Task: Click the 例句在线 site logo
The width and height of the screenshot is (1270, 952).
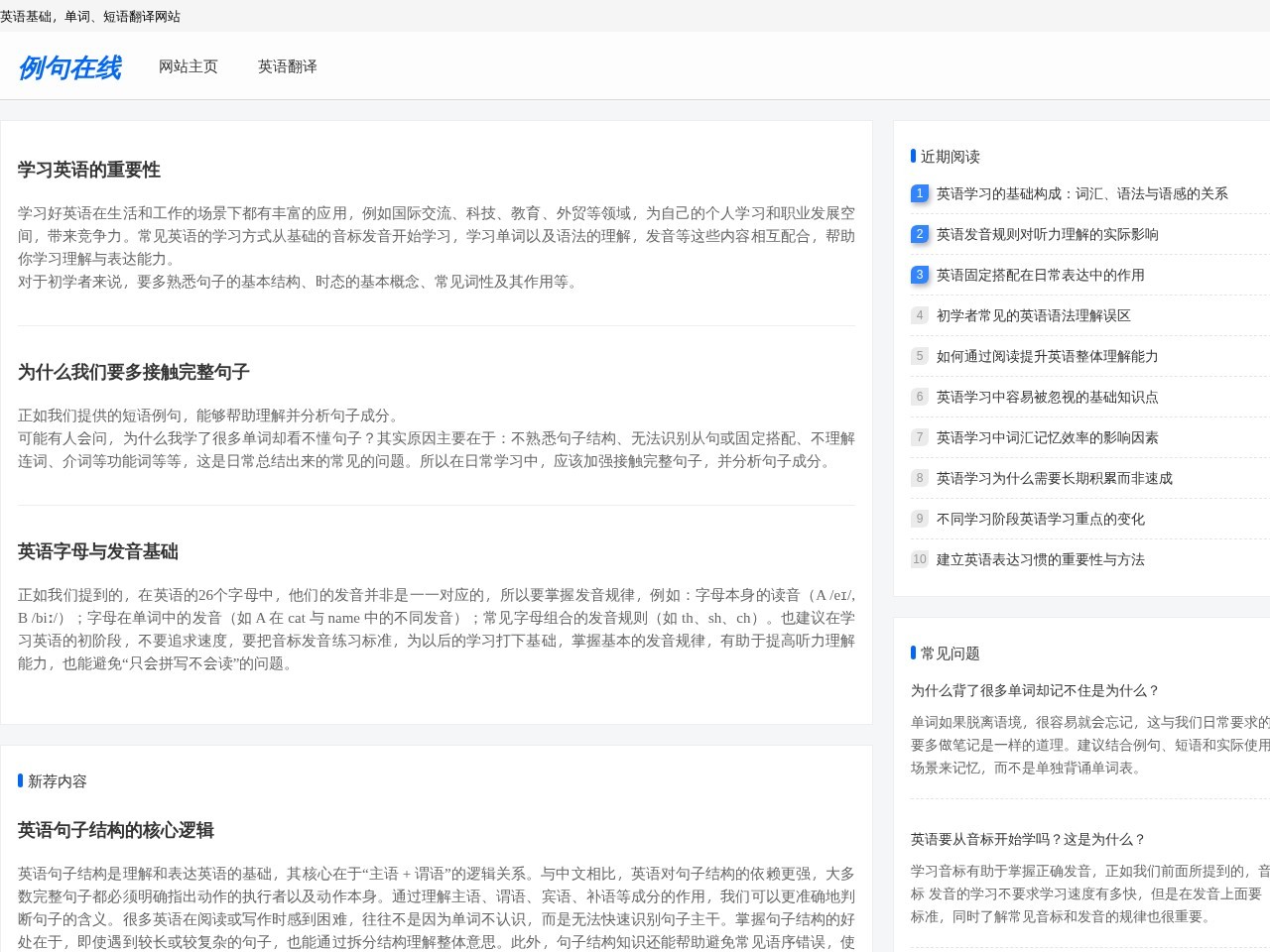Action: (69, 67)
